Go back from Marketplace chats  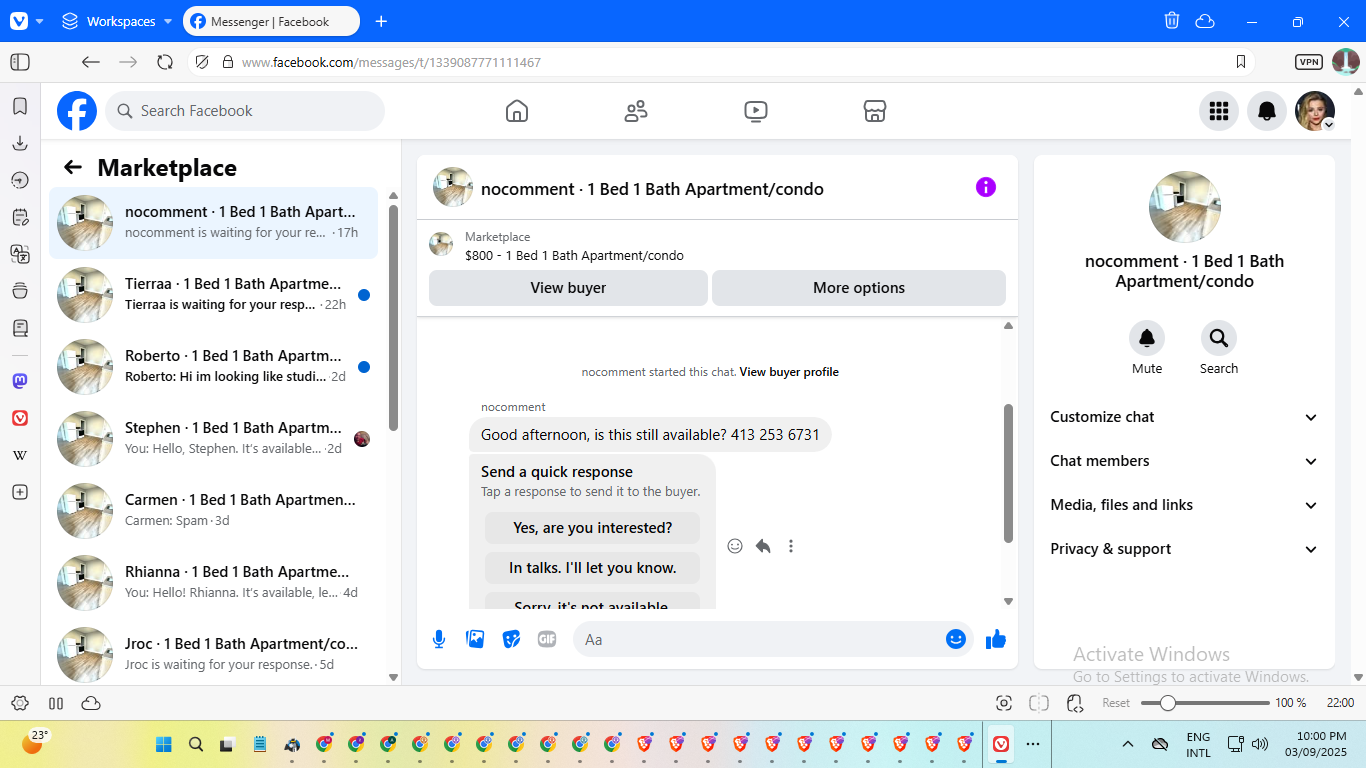click(72, 168)
